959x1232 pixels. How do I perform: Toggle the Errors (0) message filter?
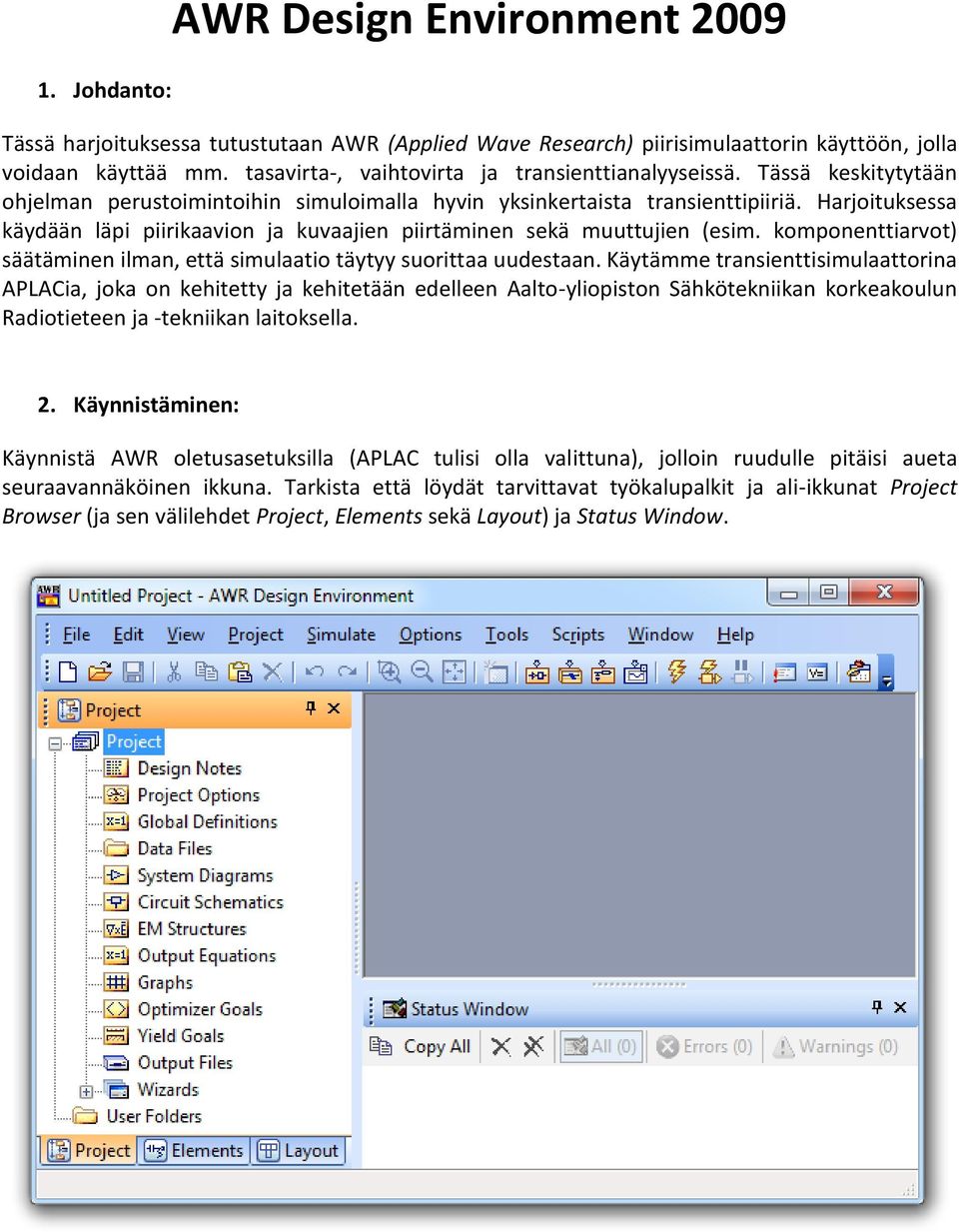click(704, 1046)
